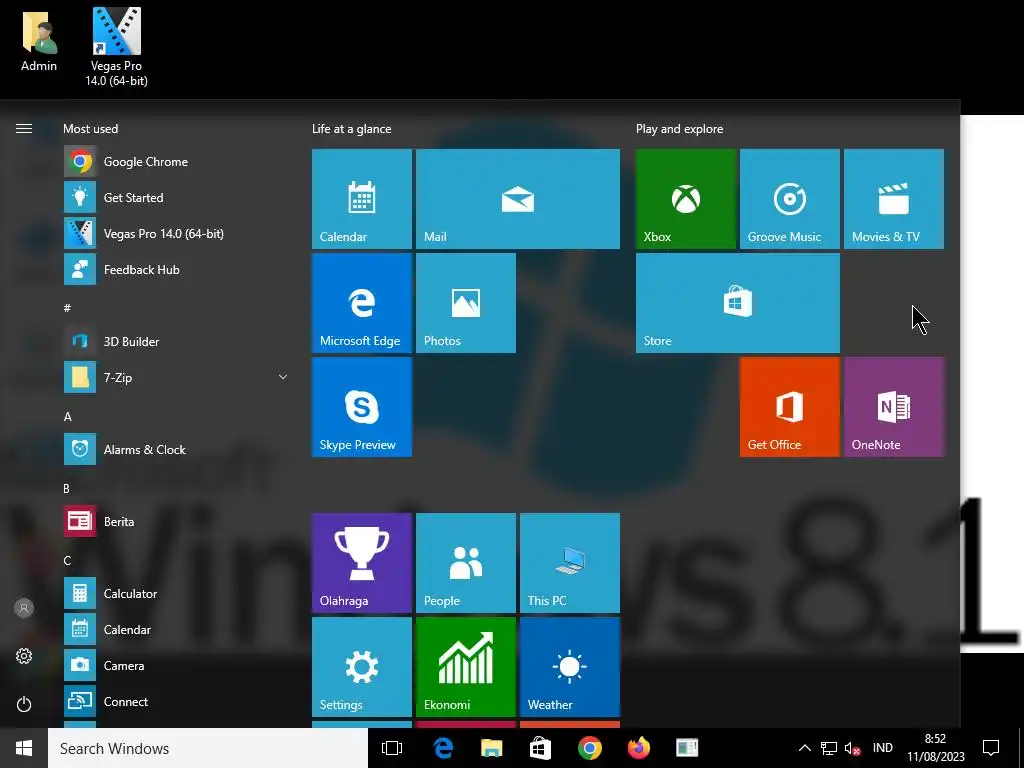Open Feedback Hub
The width and height of the screenshot is (1024, 768).
tap(176, 270)
